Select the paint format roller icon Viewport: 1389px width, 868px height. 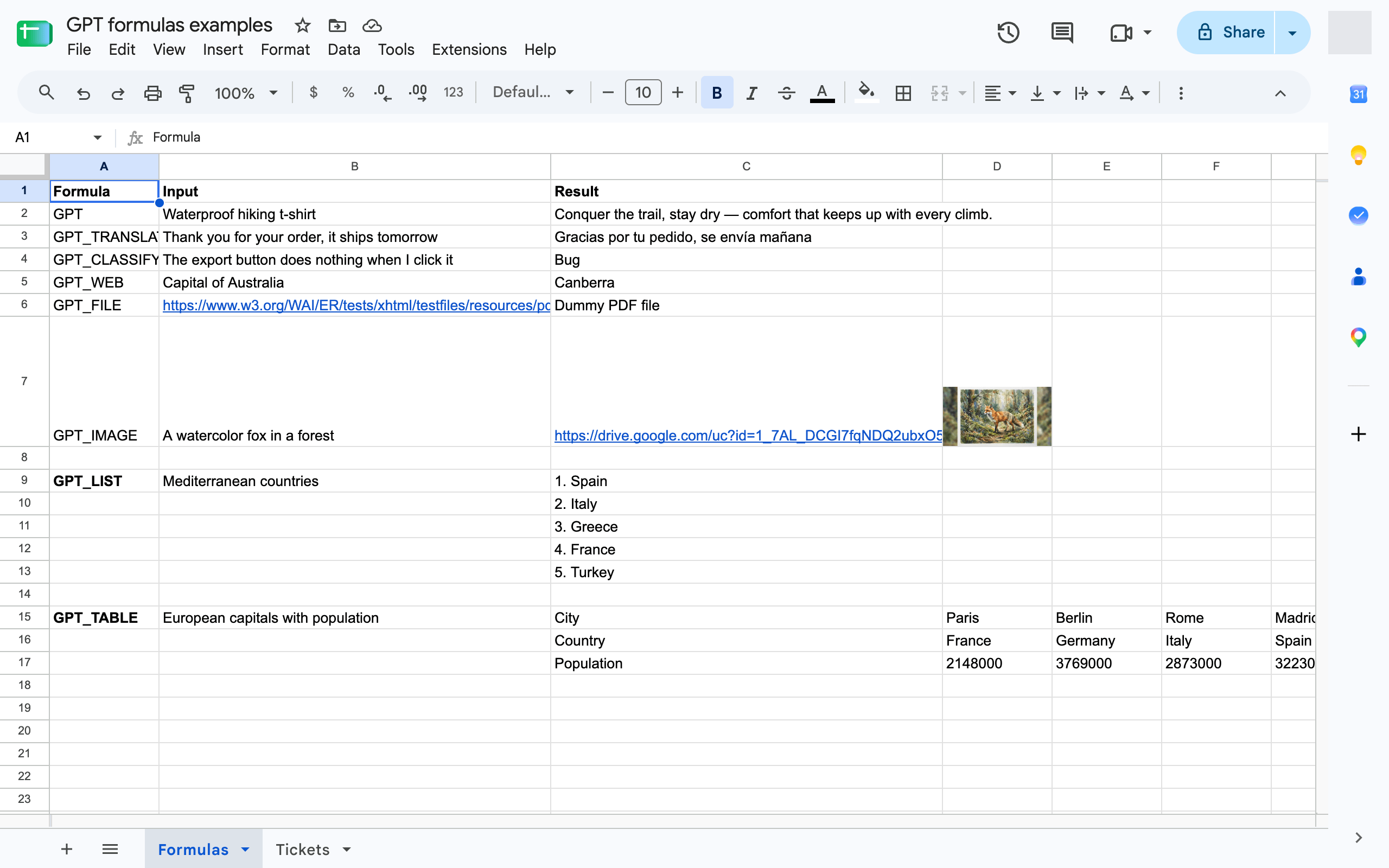187,92
